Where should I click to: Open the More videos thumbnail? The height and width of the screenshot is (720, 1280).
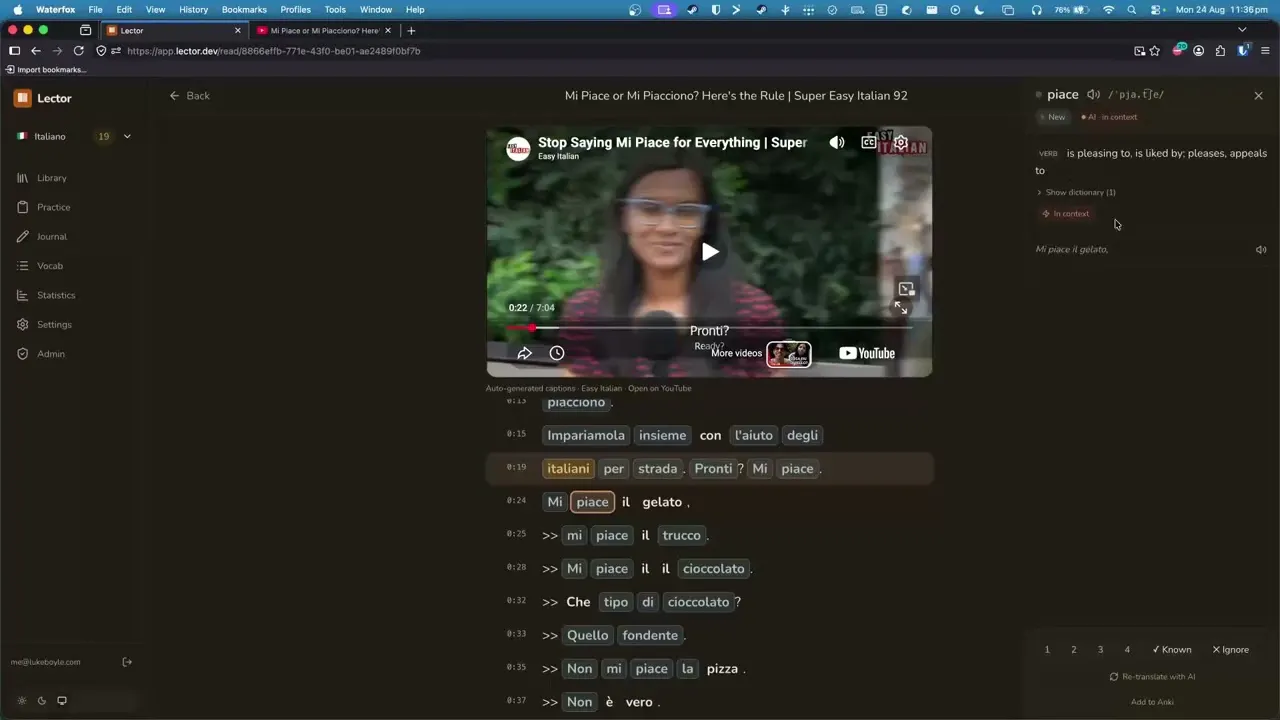(788, 354)
